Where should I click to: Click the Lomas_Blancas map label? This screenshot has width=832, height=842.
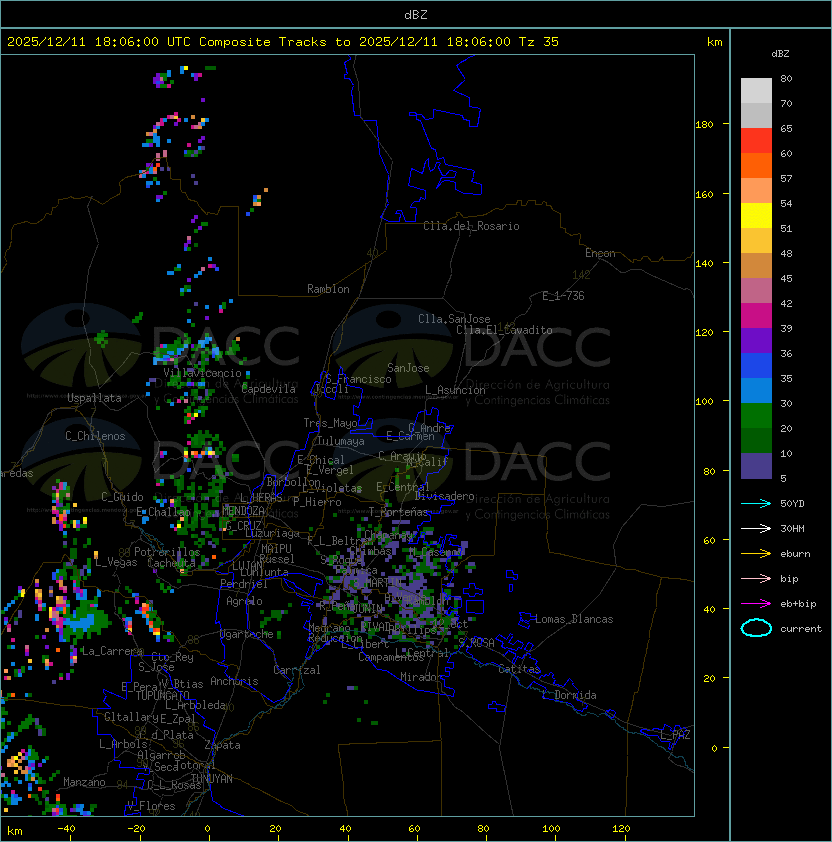pyautogui.click(x=574, y=619)
